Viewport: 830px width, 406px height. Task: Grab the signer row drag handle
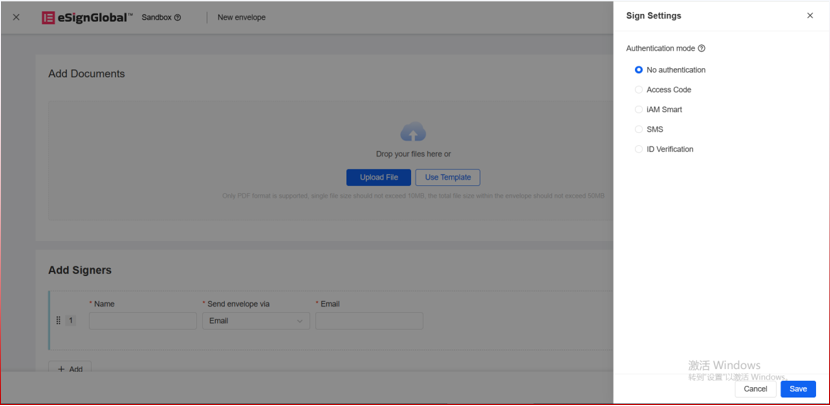tap(58, 321)
